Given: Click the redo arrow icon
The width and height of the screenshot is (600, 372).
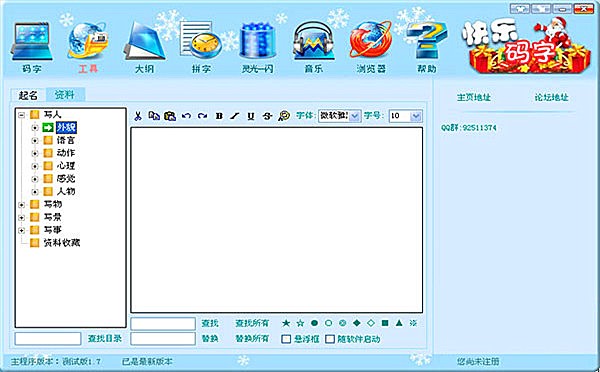Looking at the screenshot, I should (x=202, y=116).
